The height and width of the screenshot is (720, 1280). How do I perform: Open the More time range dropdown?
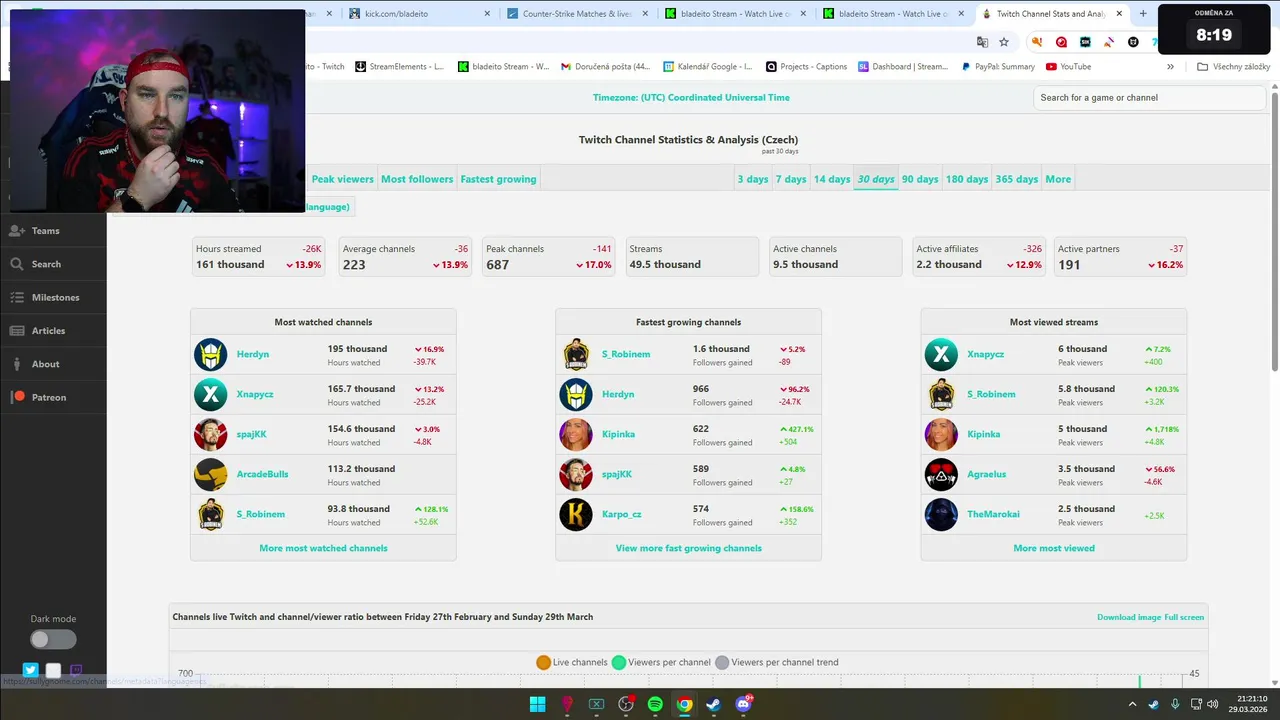(x=1058, y=179)
